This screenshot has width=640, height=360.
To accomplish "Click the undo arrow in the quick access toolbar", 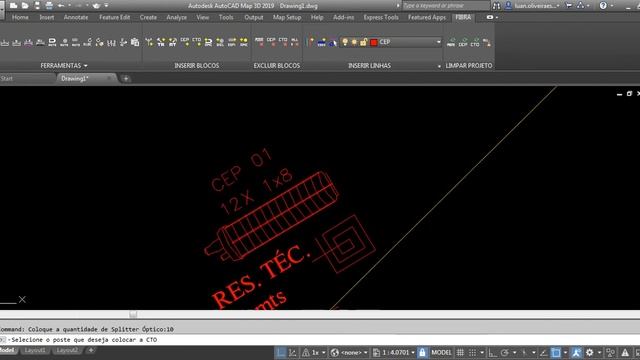I will 61,6.
